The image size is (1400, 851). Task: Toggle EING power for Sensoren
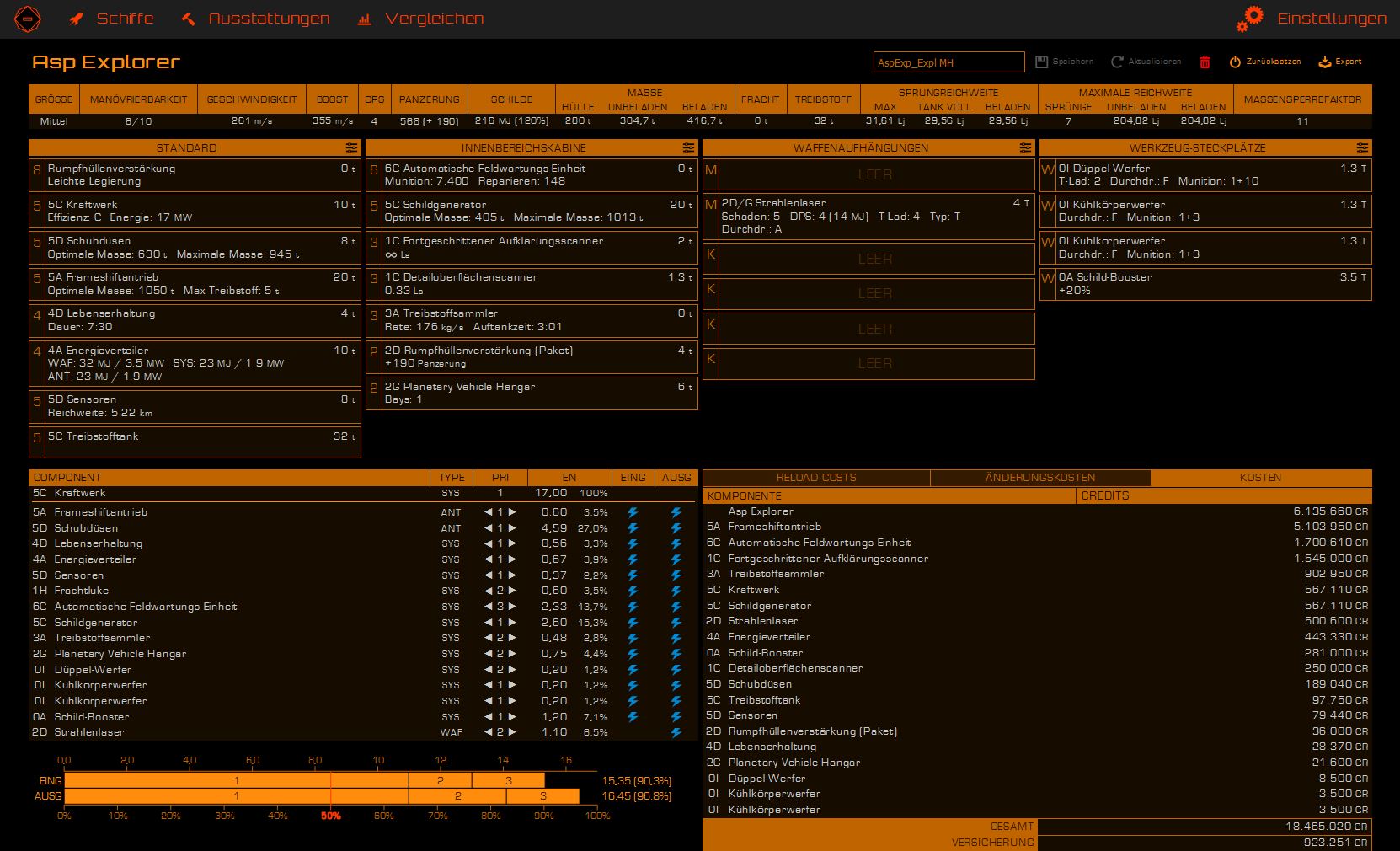click(633, 575)
